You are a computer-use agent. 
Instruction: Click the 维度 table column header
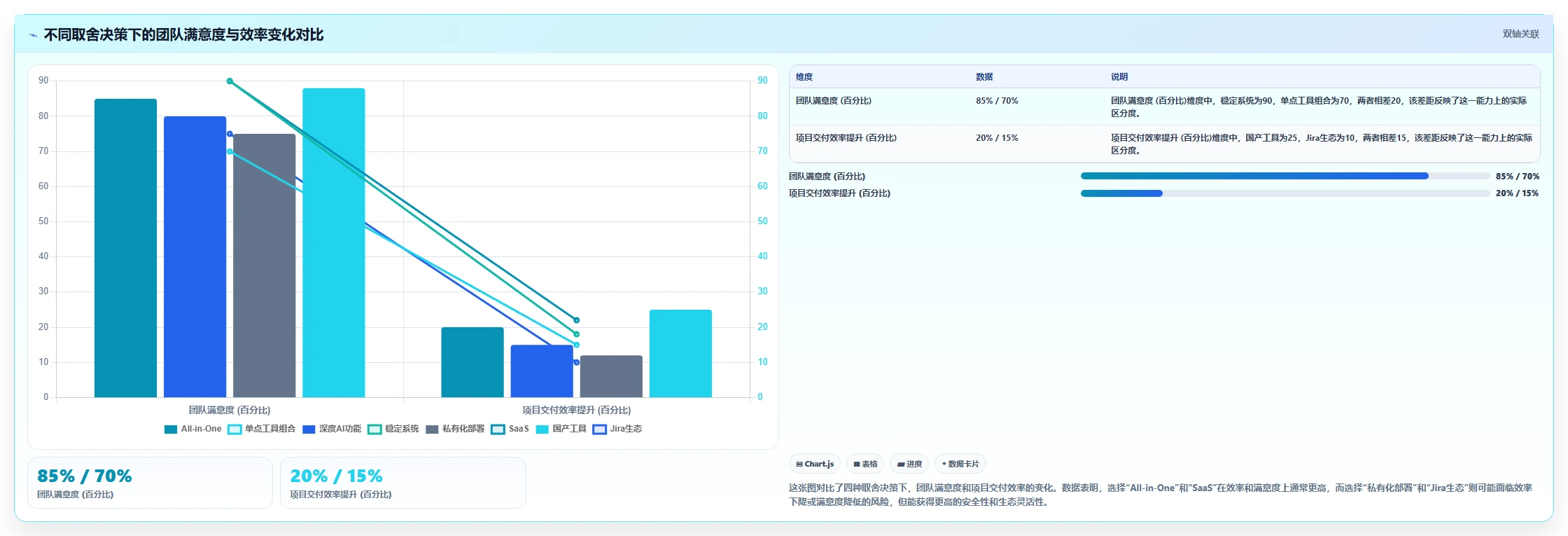tap(804, 77)
